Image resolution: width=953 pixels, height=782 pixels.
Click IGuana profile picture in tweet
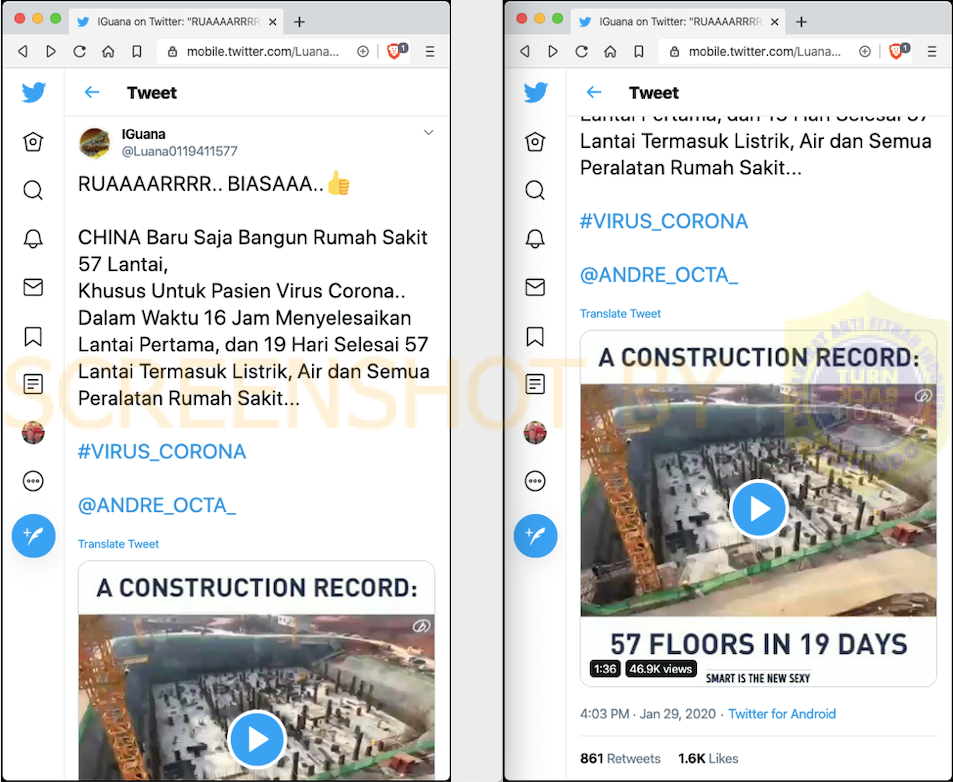tap(95, 143)
